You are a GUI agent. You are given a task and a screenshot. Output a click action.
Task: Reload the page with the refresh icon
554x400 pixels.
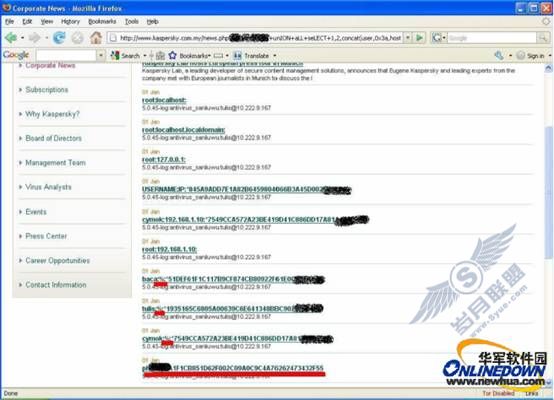(59, 37)
